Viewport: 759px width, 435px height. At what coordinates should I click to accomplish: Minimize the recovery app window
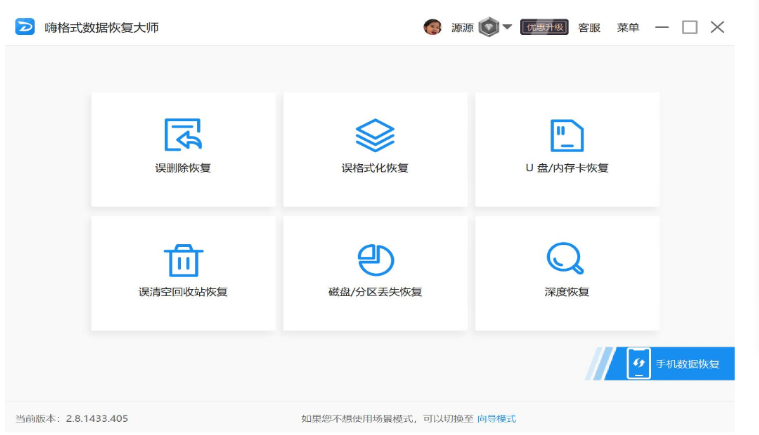(661, 27)
